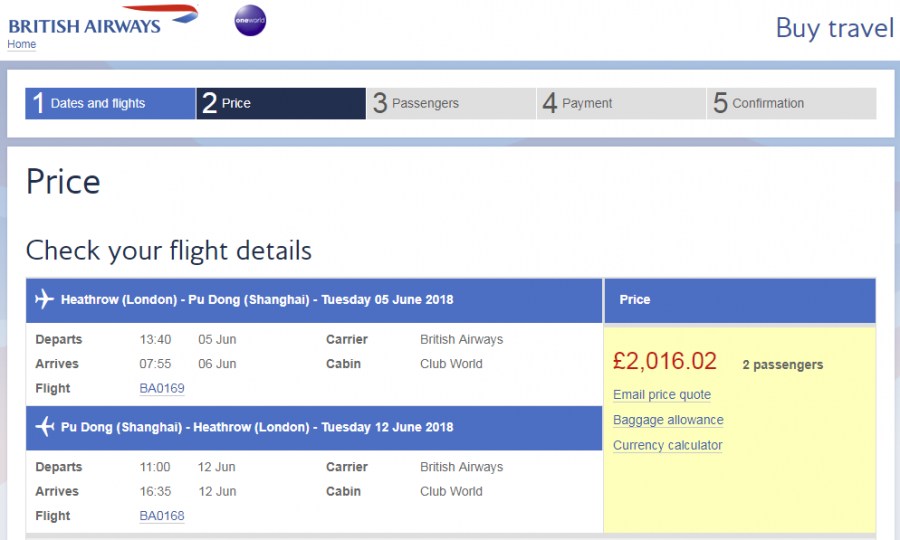Open the Currency calculator link
900x540 pixels.
pyautogui.click(x=667, y=445)
